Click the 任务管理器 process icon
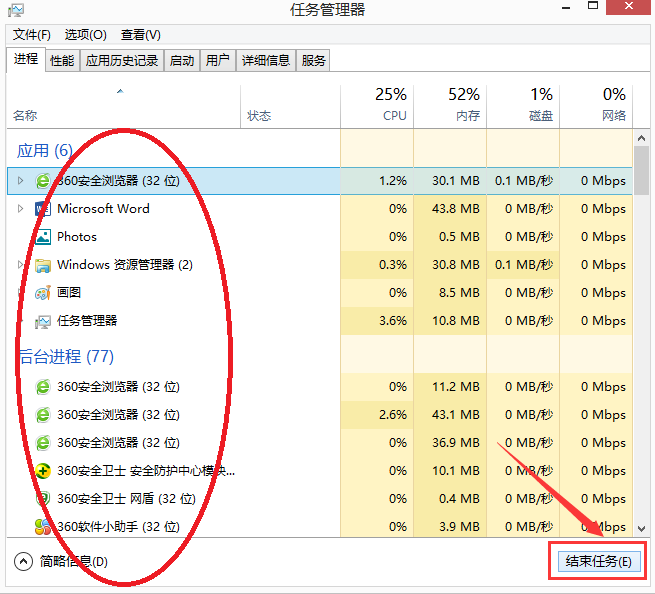655x594 pixels. [x=43, y=321]
